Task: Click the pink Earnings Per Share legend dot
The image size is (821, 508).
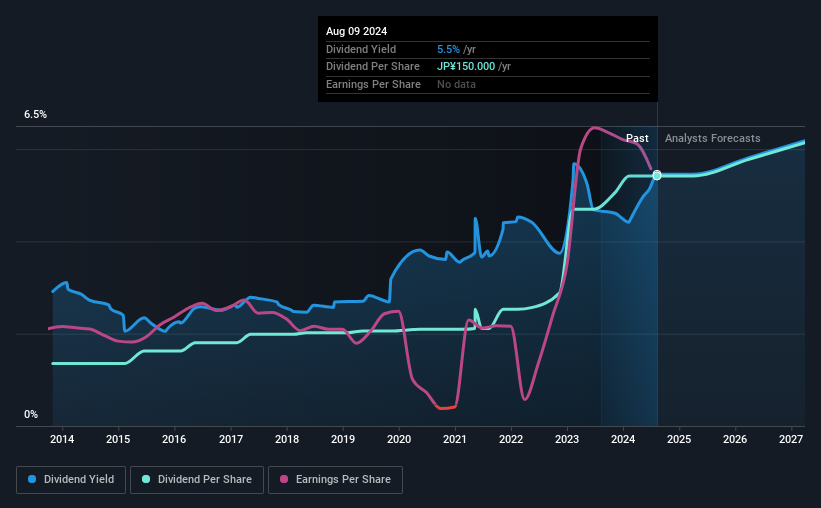Action: tap(284, 479)
